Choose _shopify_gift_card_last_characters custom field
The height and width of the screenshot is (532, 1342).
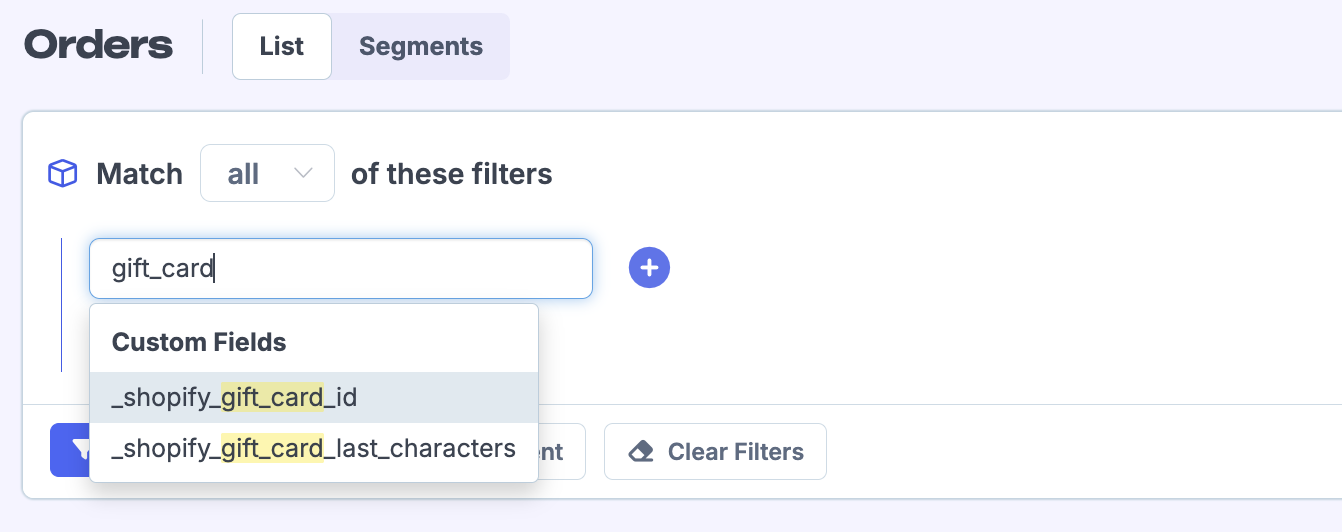314,448
